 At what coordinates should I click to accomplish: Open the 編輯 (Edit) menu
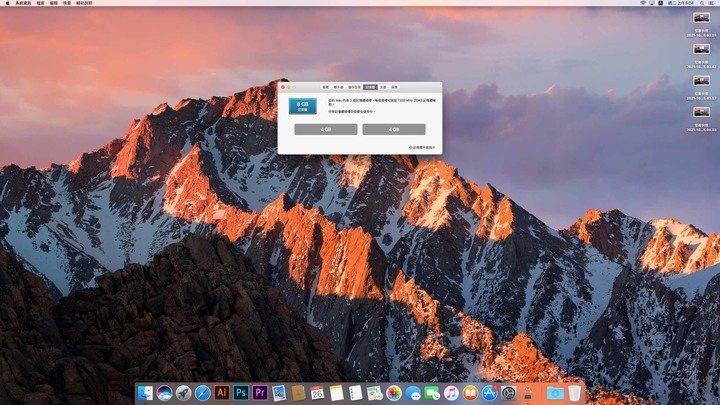tap(54, 3)
